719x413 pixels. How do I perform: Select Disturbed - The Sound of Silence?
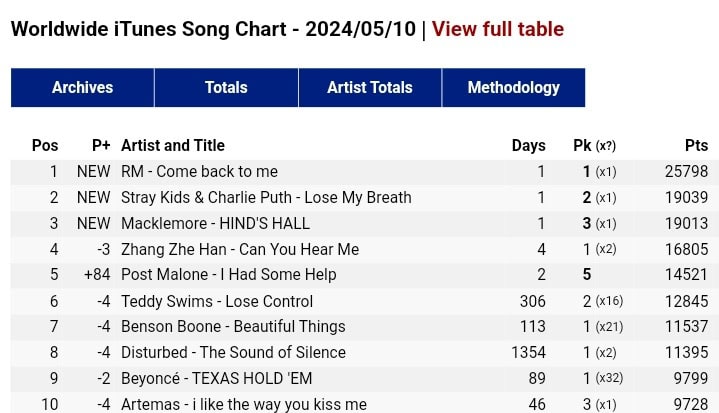point(233,353)
